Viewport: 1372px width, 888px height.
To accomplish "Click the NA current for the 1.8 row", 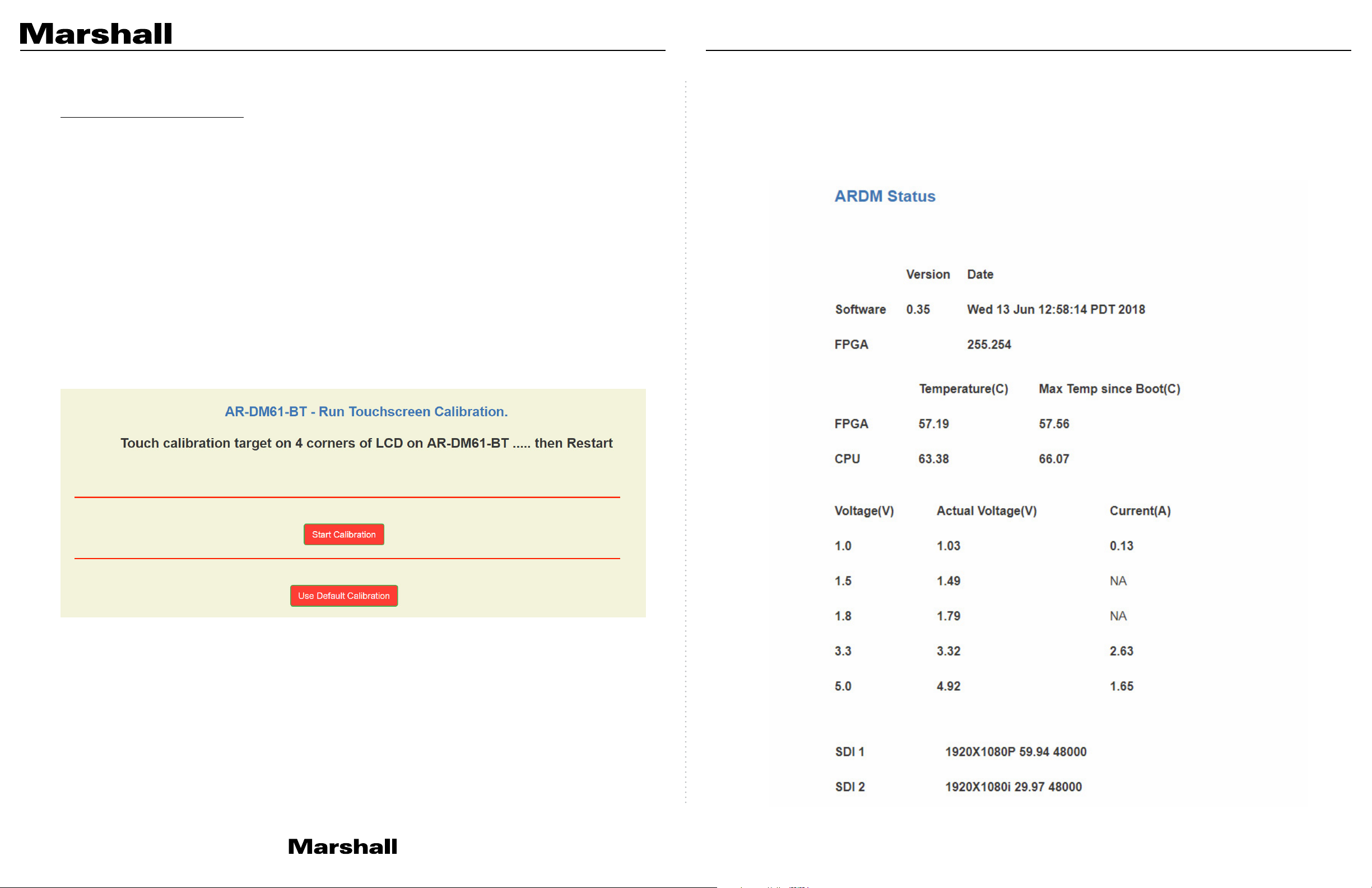I will tap(1118, 616).
